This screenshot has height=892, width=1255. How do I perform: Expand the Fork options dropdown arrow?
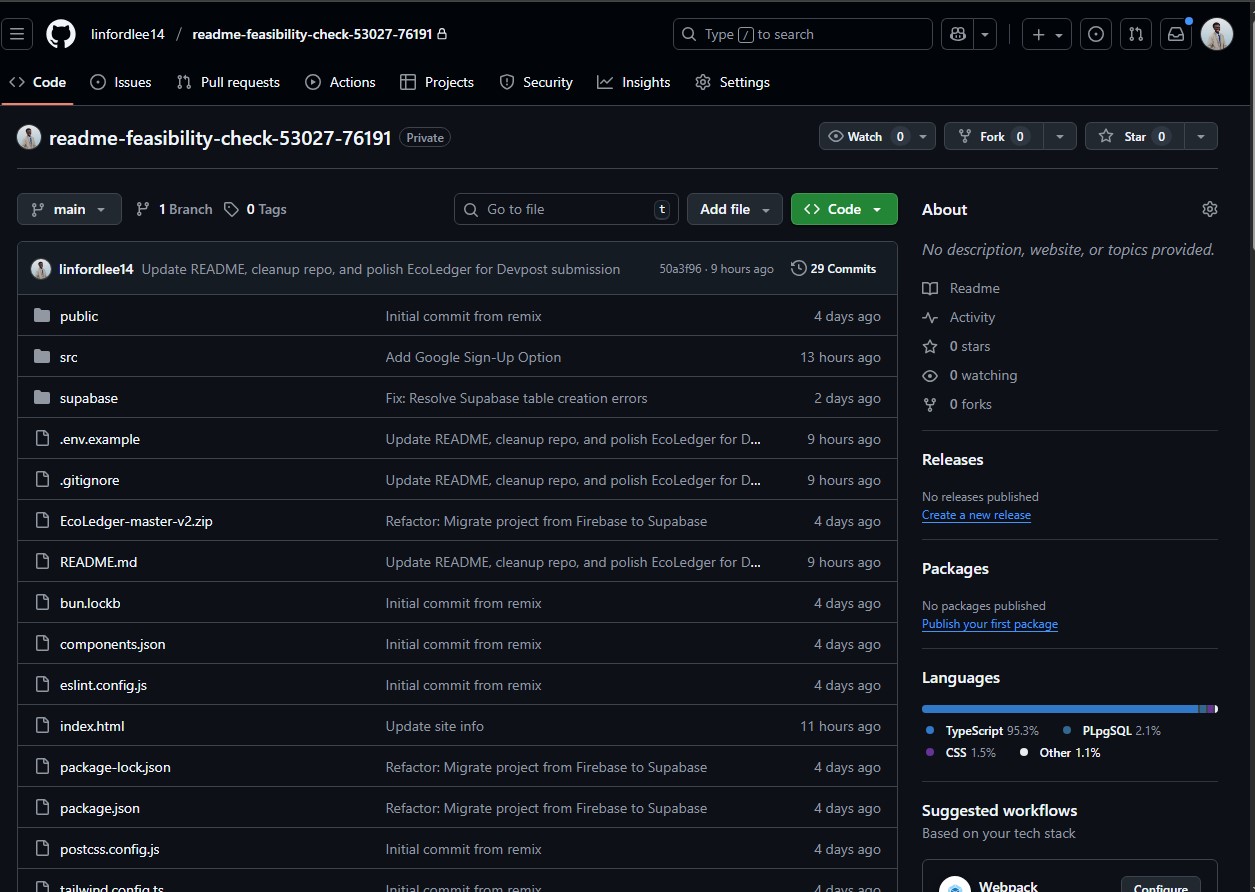(1060, 137)
